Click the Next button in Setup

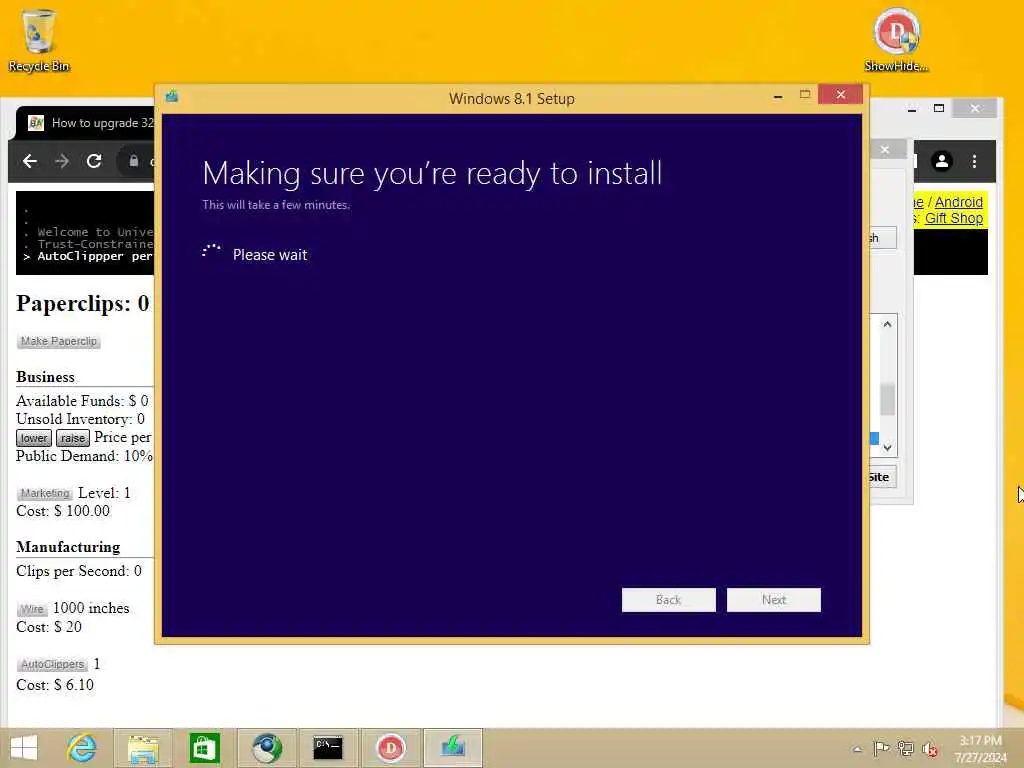pos(773,600)
